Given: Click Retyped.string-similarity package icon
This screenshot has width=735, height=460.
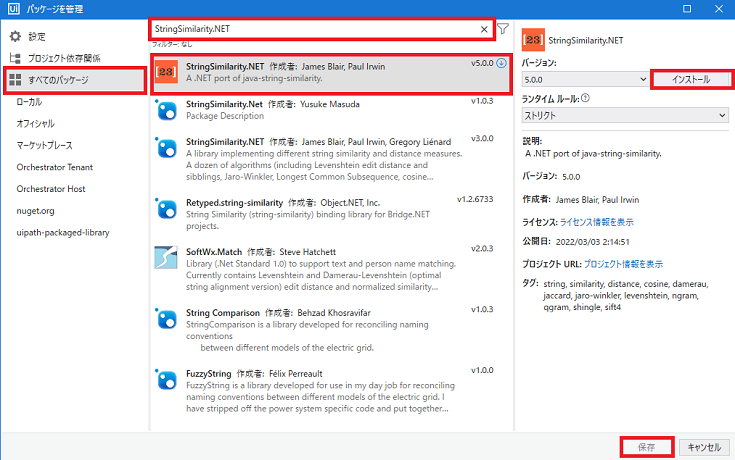Looking at the screenshot, I should (166, 209).
